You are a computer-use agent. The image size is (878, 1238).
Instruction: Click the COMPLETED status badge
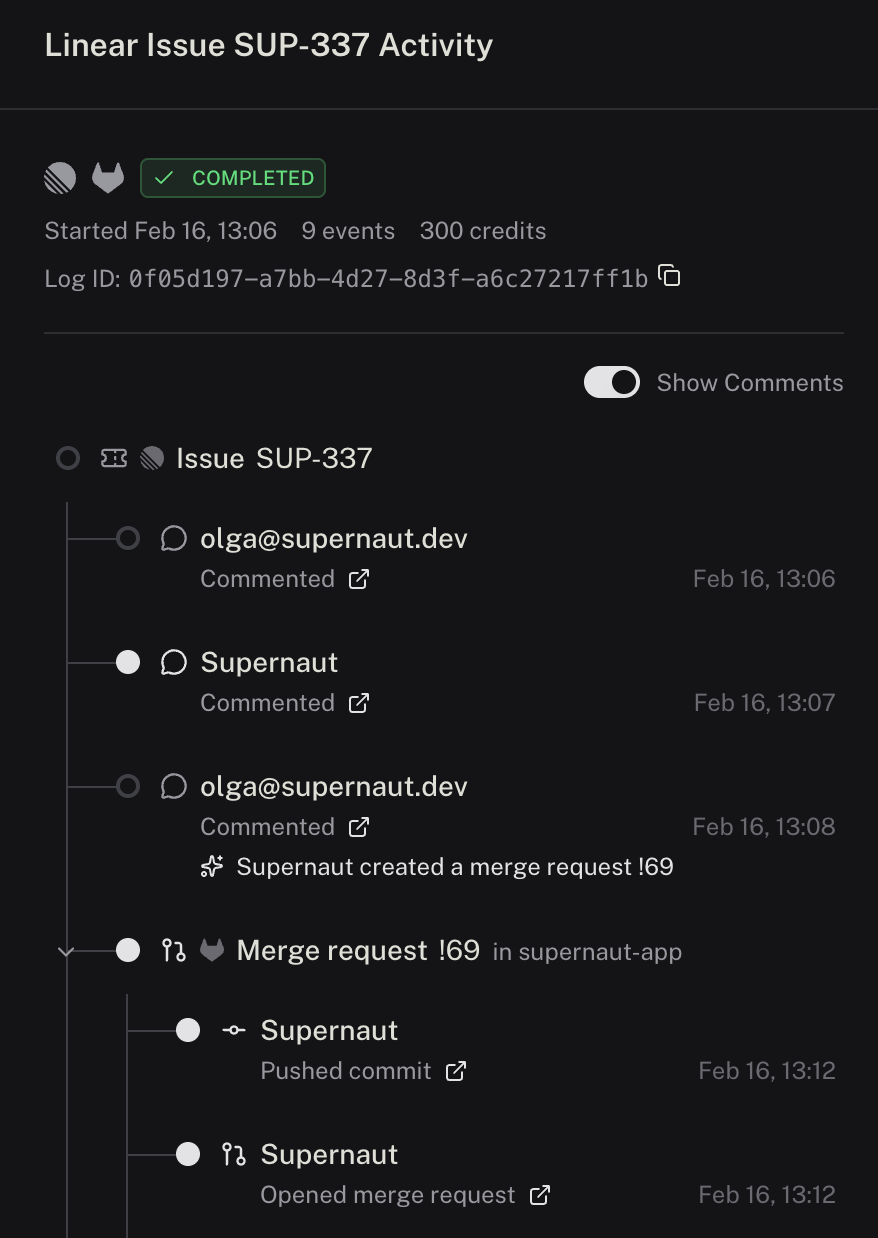232,177
